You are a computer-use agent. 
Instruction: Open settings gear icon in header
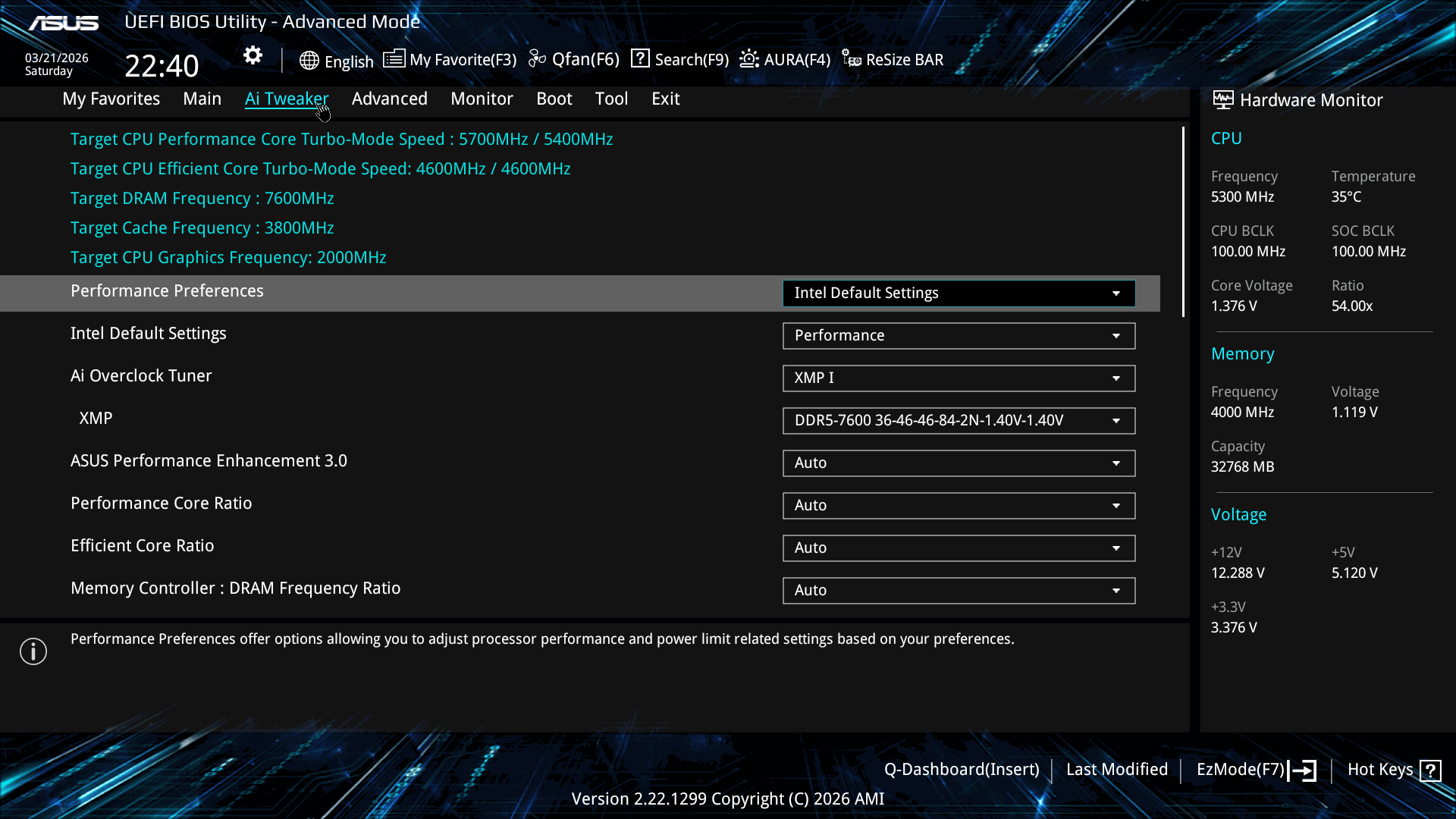253,55
